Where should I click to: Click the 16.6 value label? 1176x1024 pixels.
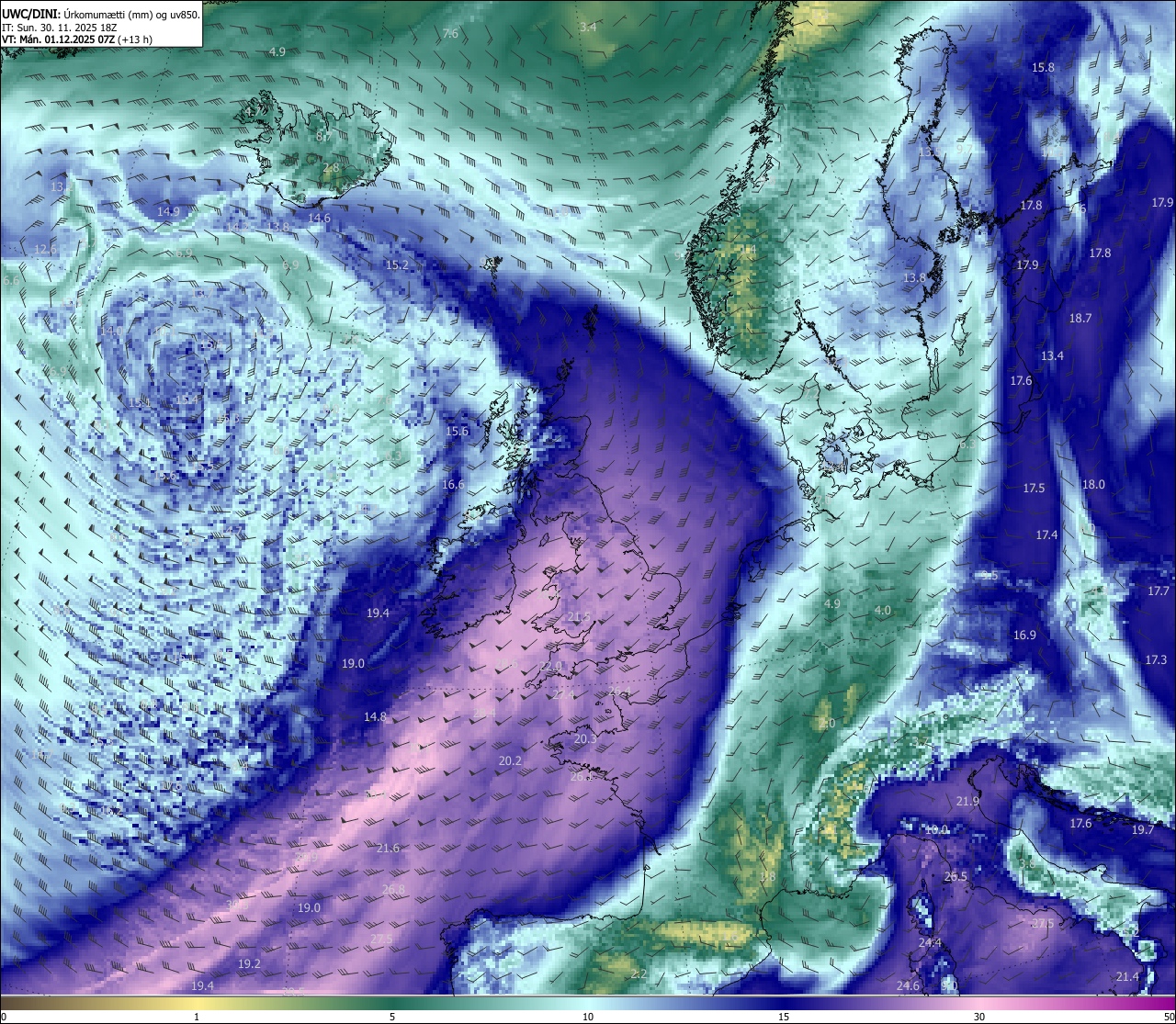pyautogui.click(x=452, y=484)
